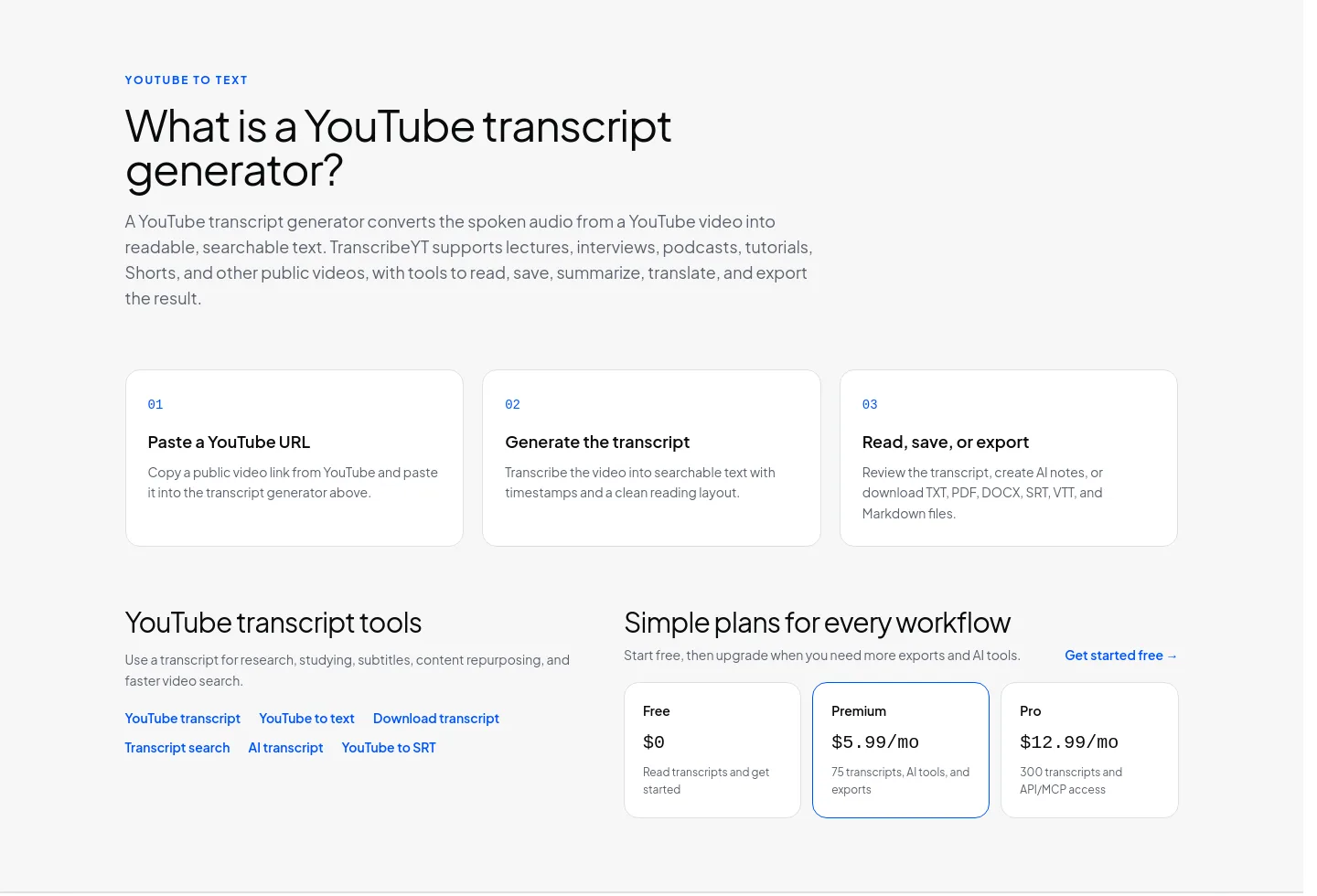Click the What is a YouTube transcript generator heading
This screenshot has width=1317, height=896.
(398, 148)
